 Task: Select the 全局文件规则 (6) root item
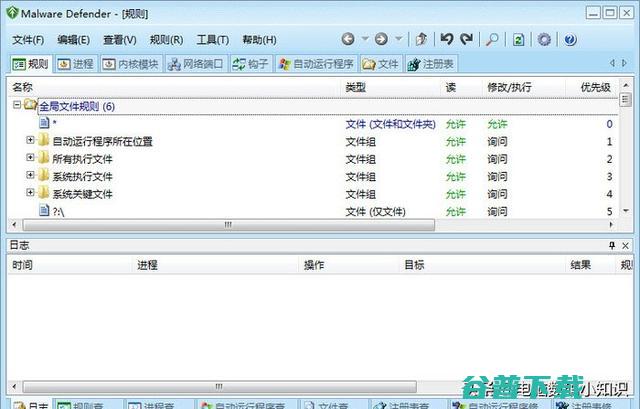(77, 107)
